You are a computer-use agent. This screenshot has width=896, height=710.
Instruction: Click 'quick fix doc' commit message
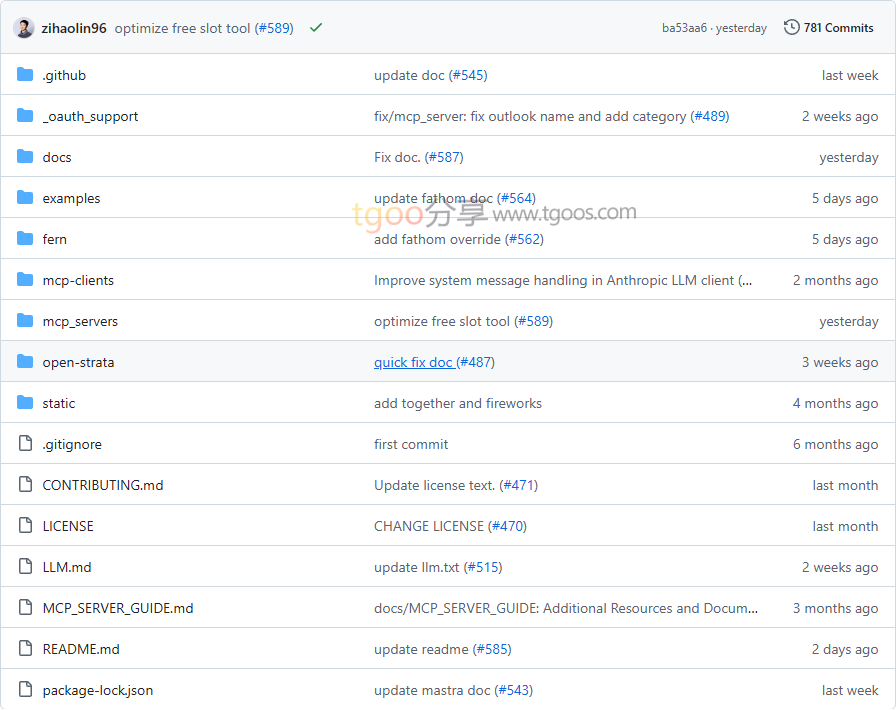pos(414,362)
